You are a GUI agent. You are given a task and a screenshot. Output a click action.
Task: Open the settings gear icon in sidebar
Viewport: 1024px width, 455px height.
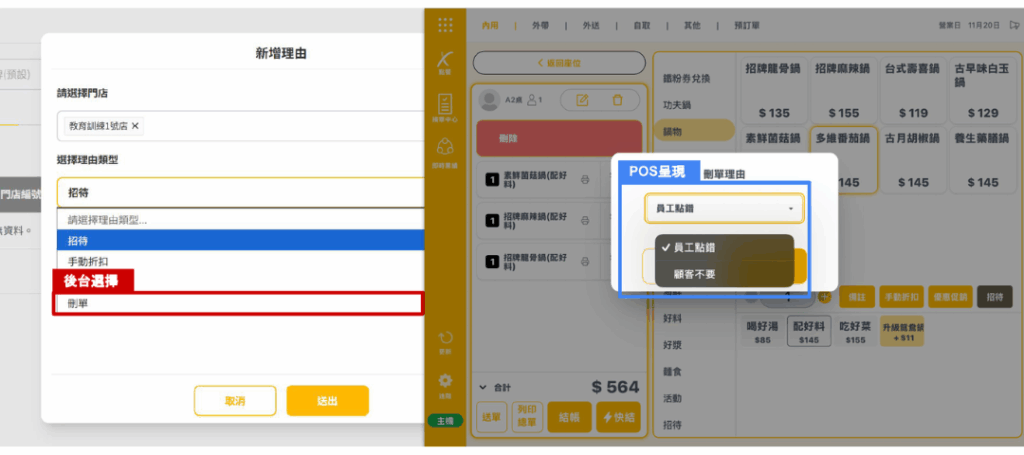(x=445, y=384)
